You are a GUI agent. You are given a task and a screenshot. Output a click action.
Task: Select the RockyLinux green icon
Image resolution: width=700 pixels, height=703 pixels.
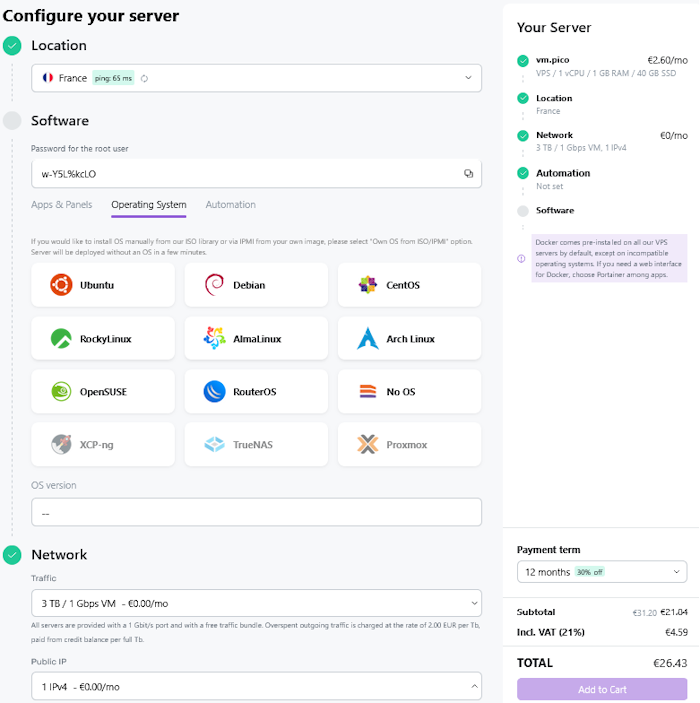tap(61, 339)
